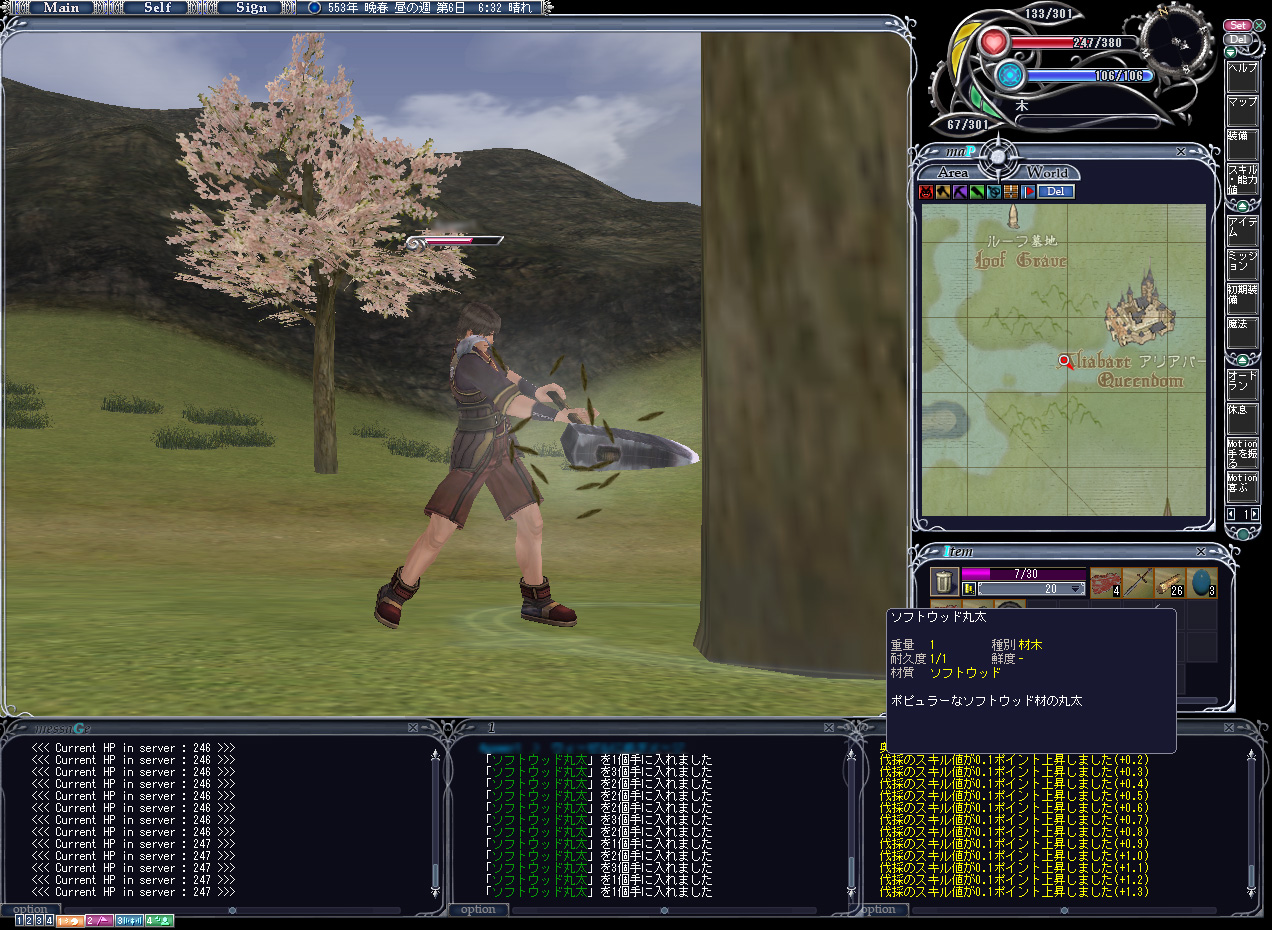Image resolution: width=1272 pixels, height=930 pixels.
Task: Open option tab of right log window
Action: coord(878,910)
